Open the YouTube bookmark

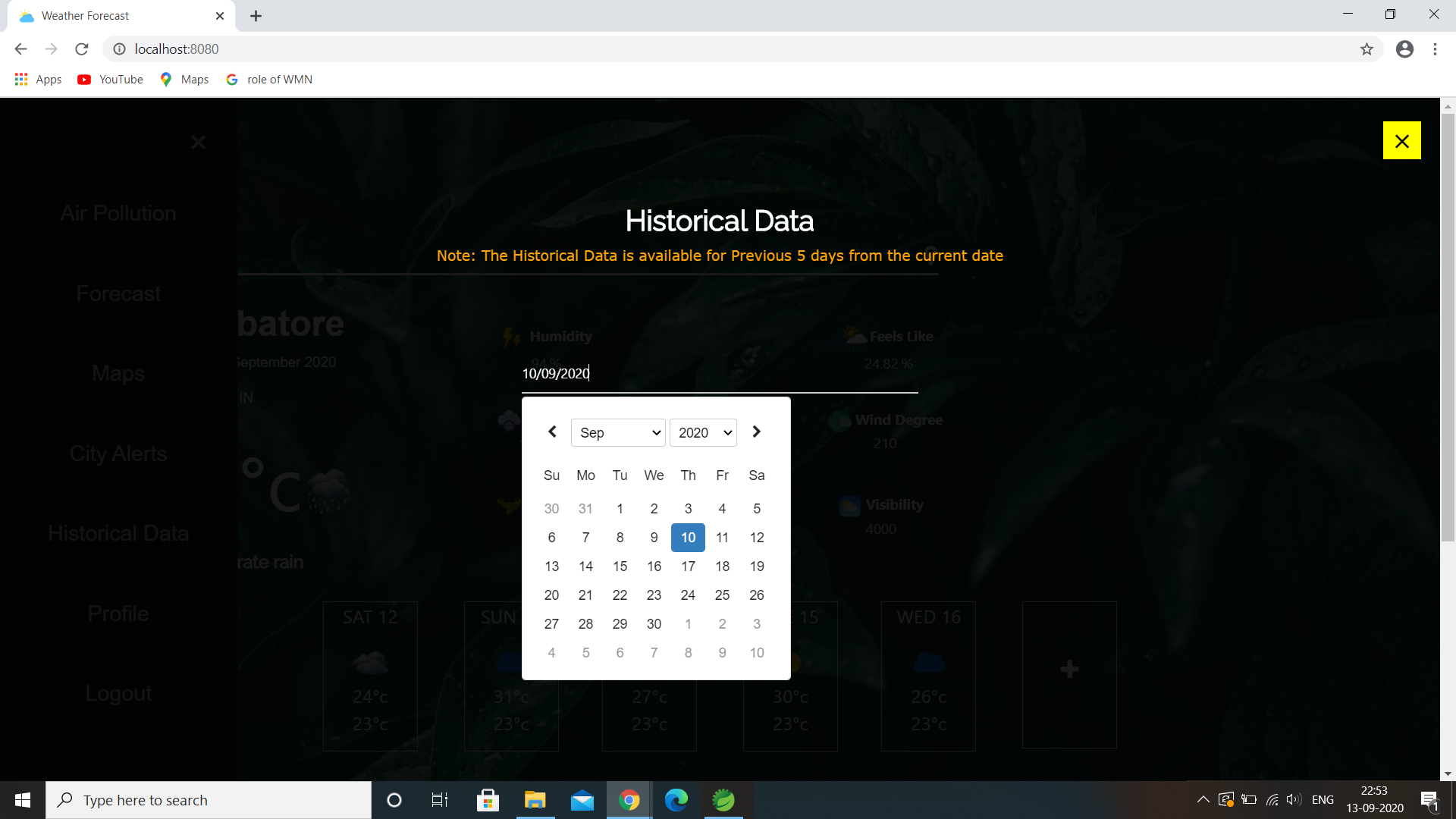[109, 79]
